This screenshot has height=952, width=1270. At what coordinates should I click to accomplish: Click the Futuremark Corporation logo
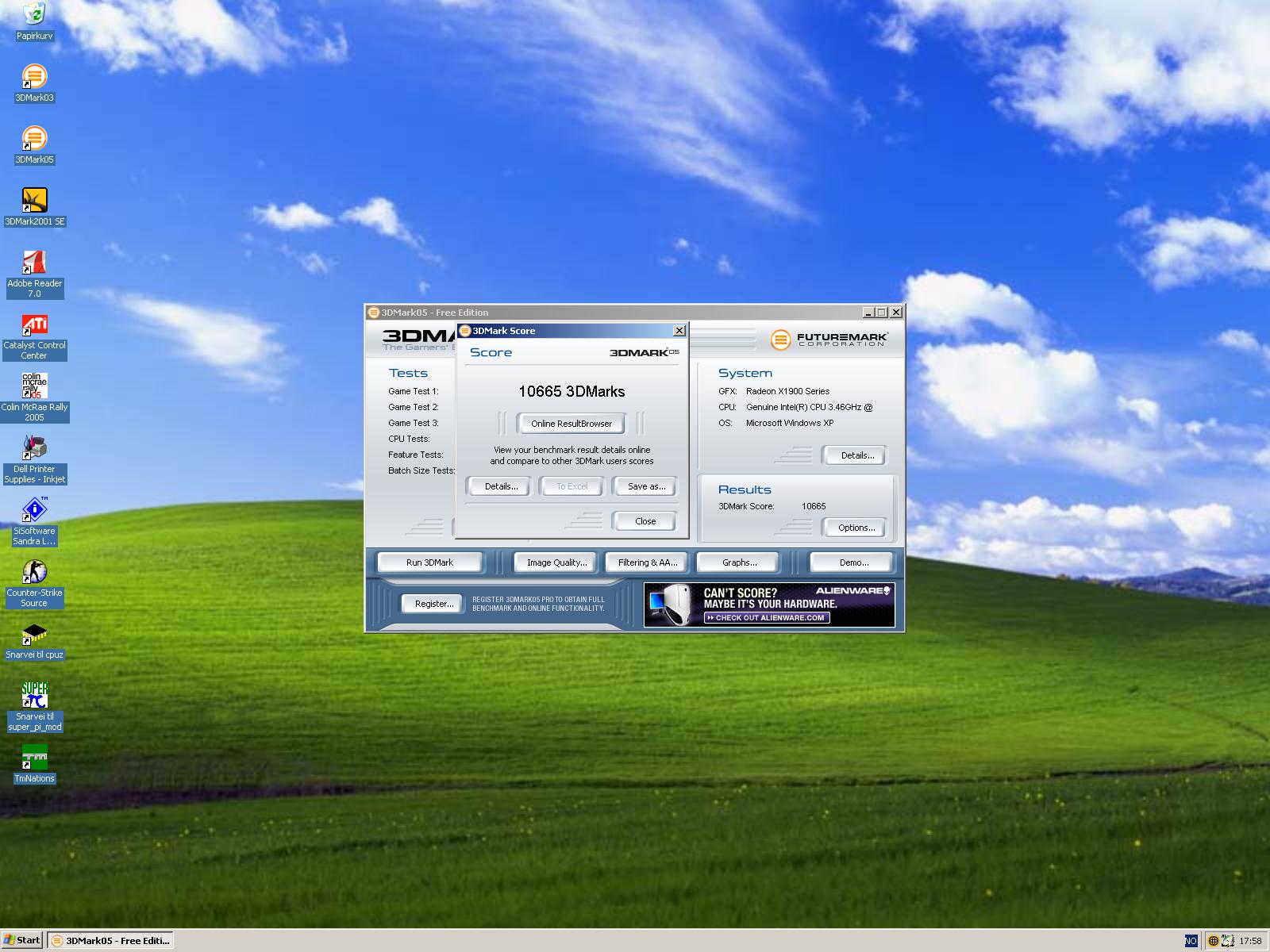[x=829, y=340]
